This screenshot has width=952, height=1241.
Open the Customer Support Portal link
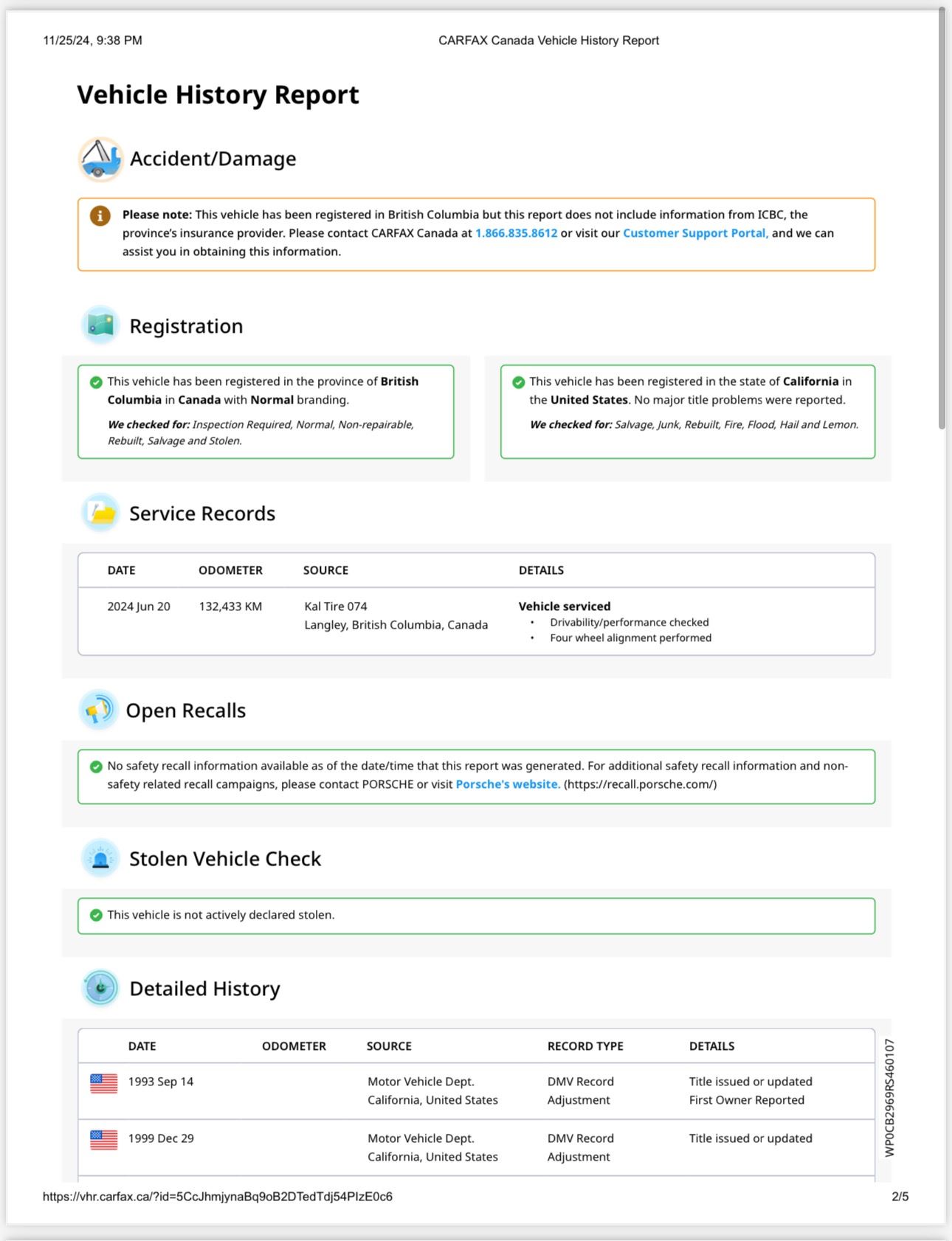[695, 233]
